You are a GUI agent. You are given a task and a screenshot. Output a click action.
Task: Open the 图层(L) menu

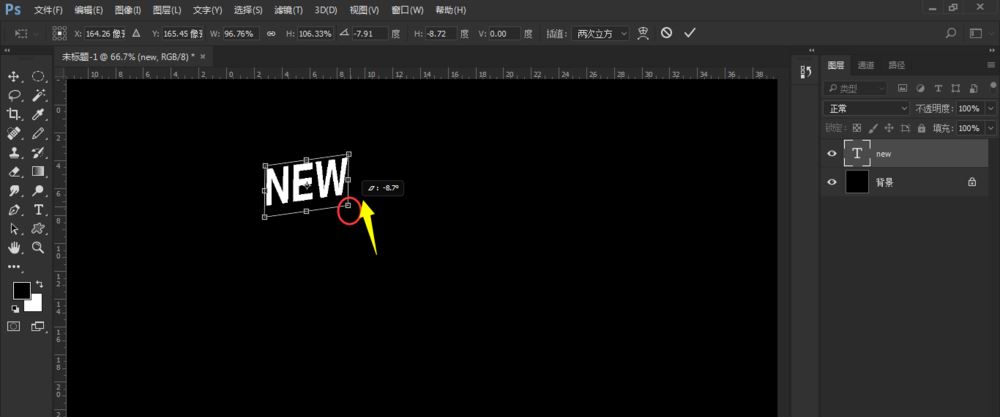pos(167,10)
